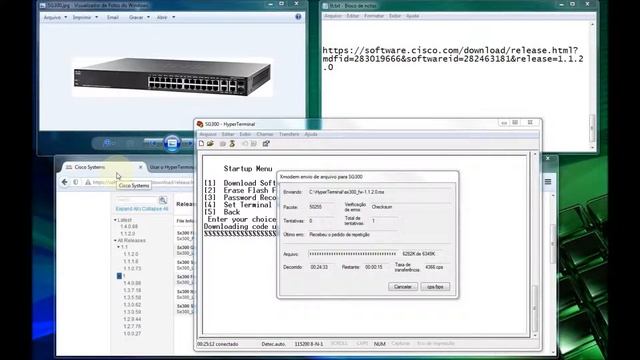640x360 pixels.
Task: Click the Xmodem file transfer progress bar
Action: [x=353, y=254]
